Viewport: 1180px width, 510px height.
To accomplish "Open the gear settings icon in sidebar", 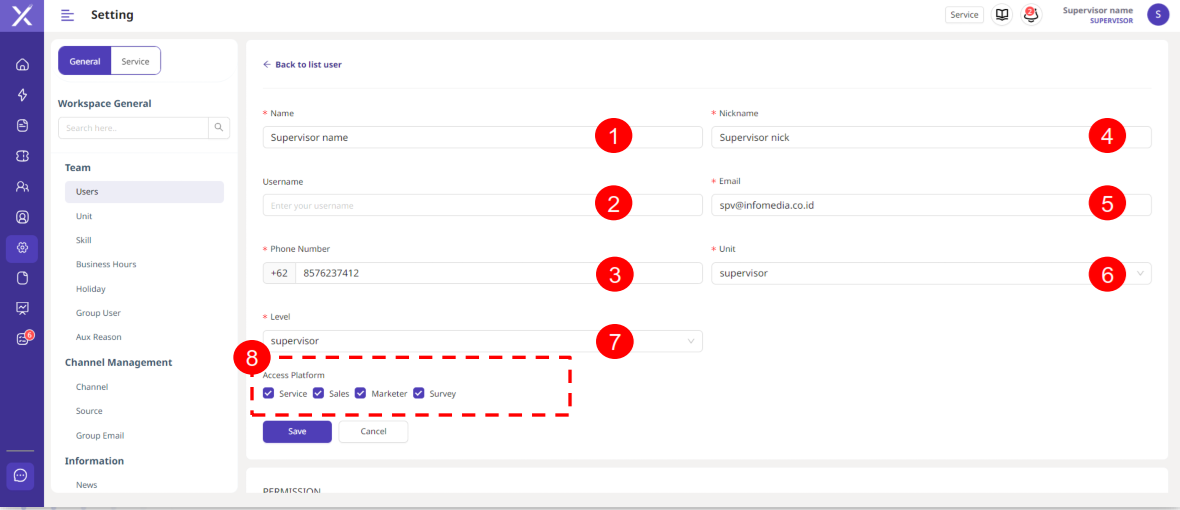I will point(22,247).
